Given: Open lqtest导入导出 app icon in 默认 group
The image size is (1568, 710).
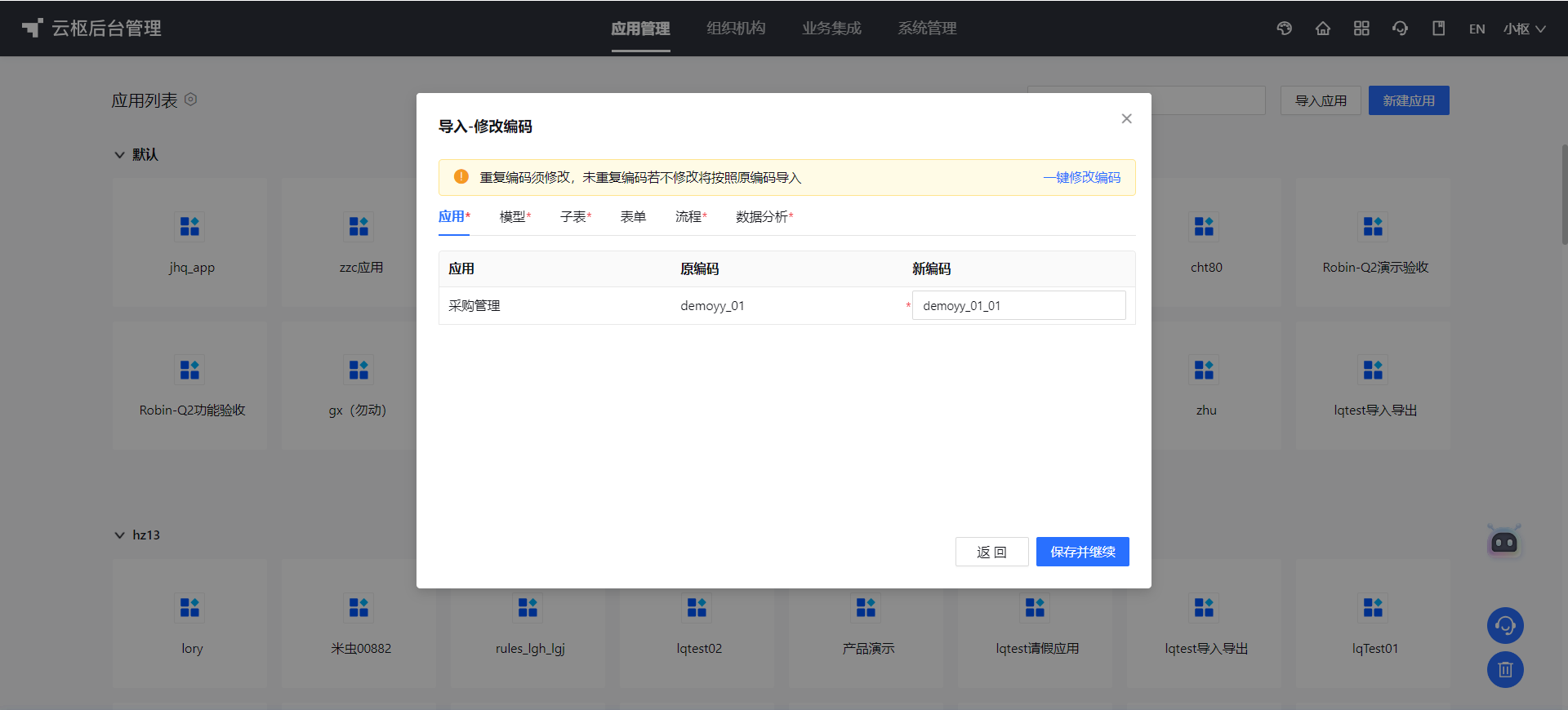Looking at the screenshot, I should pos(1373,370).
